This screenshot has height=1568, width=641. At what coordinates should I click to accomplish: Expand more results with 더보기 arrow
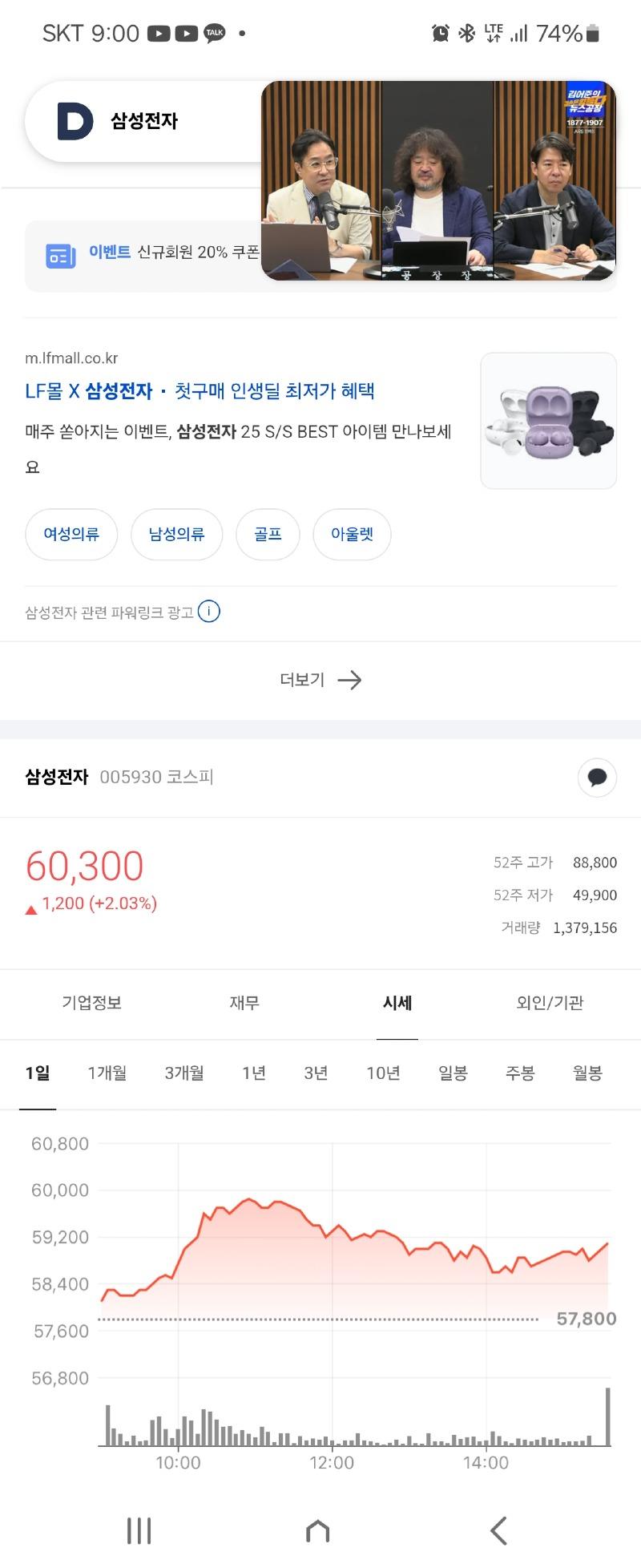click(320, 680)
